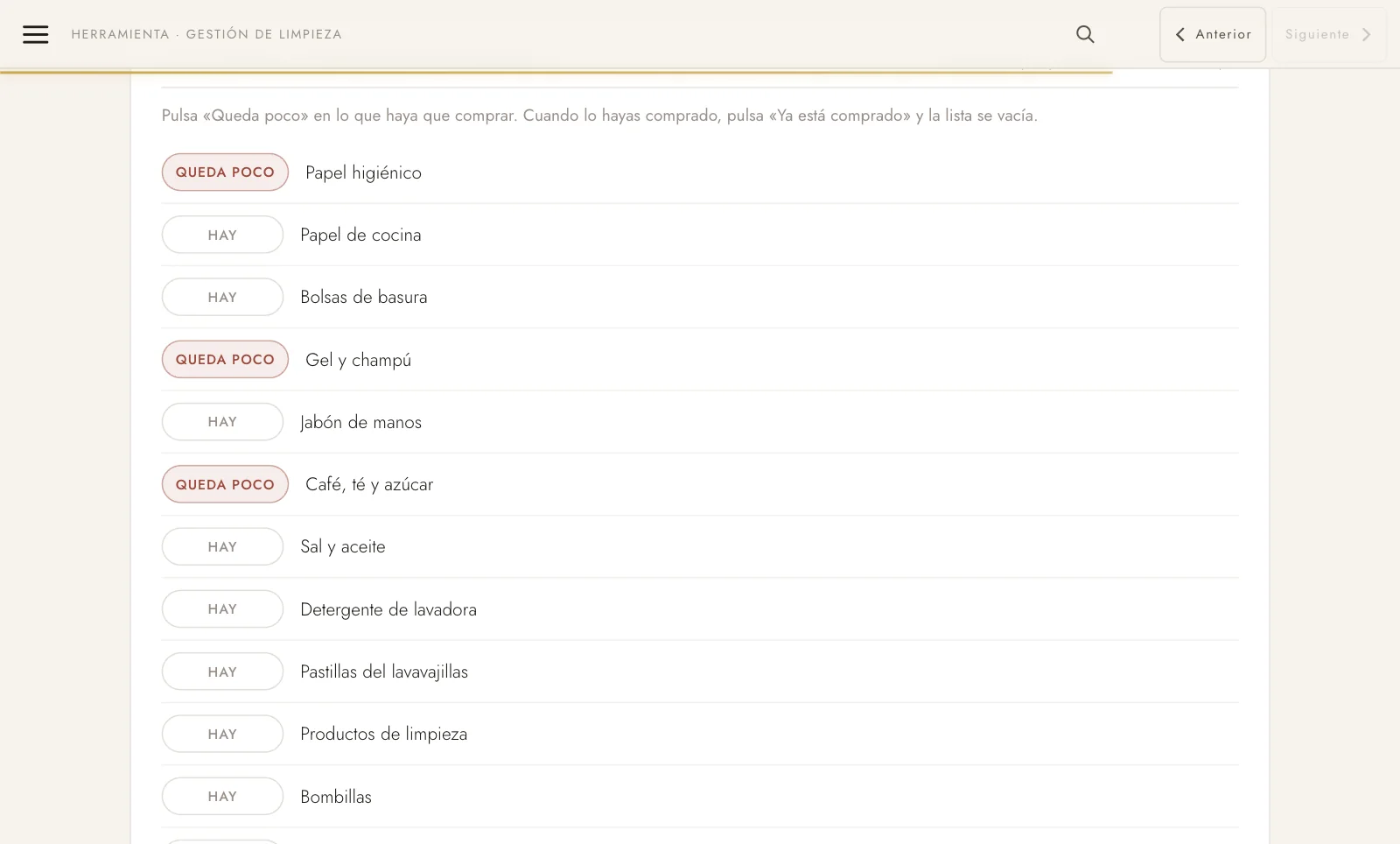The width and height of the screenshot is (1400, 844).
Task: Mark Sal y aceite as running low
Action: [222, 546]
